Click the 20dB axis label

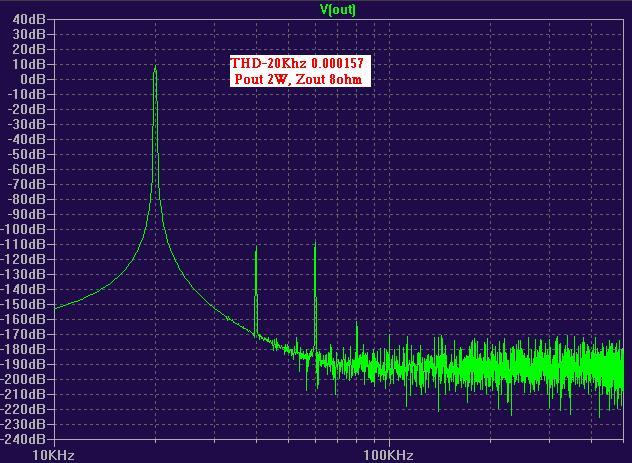pos(29,49)
